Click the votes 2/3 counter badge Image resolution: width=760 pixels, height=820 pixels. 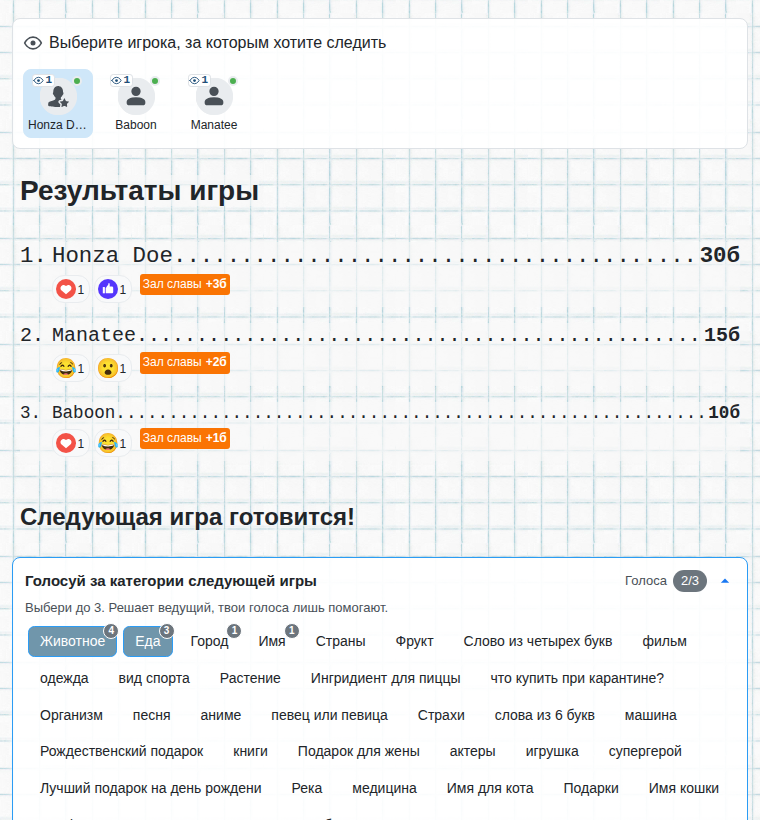tap(689, 581)
